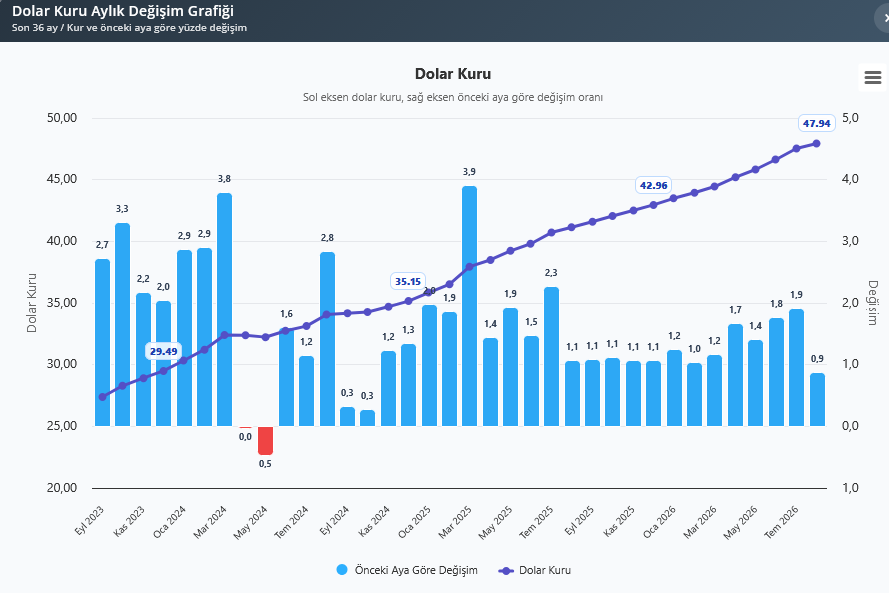This screenshot has height=593, width=889.
Task: Click the May 2025 axis label
Action: [x=495, y=522]
